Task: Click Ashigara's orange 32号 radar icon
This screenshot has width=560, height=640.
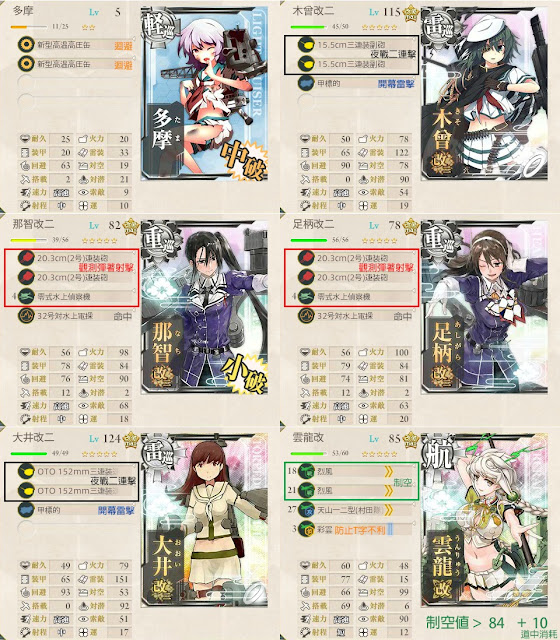Action: pyautogui.click(x=306, y=316)
